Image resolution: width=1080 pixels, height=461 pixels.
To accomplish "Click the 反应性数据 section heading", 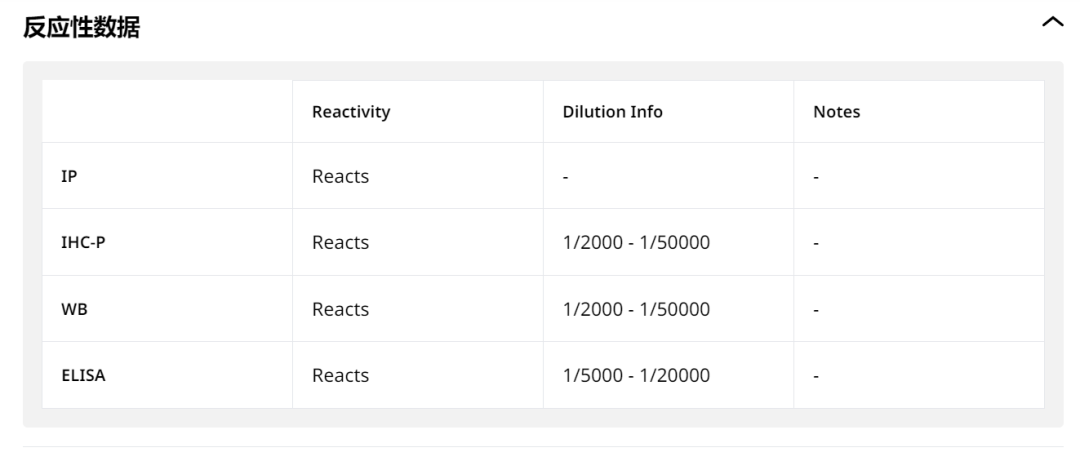I will (x=81, y=27).
